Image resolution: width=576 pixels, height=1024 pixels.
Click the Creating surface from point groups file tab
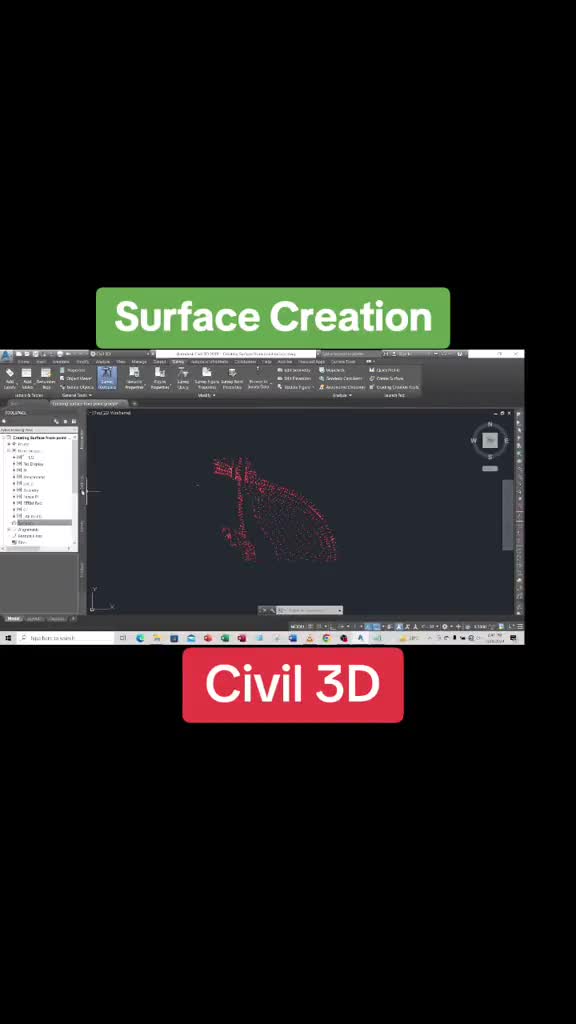(89, 404)
